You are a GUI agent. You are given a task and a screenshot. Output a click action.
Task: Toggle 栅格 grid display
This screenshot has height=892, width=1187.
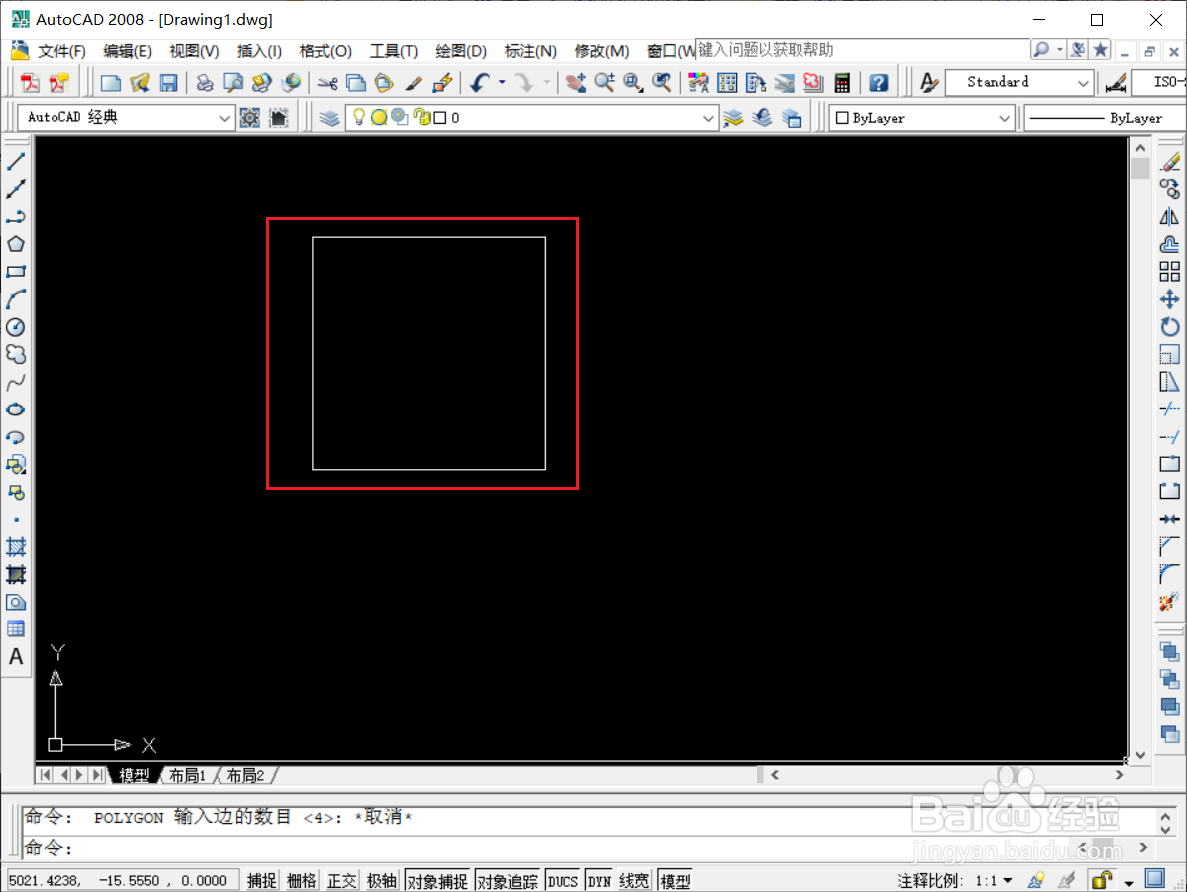[301, 881]
